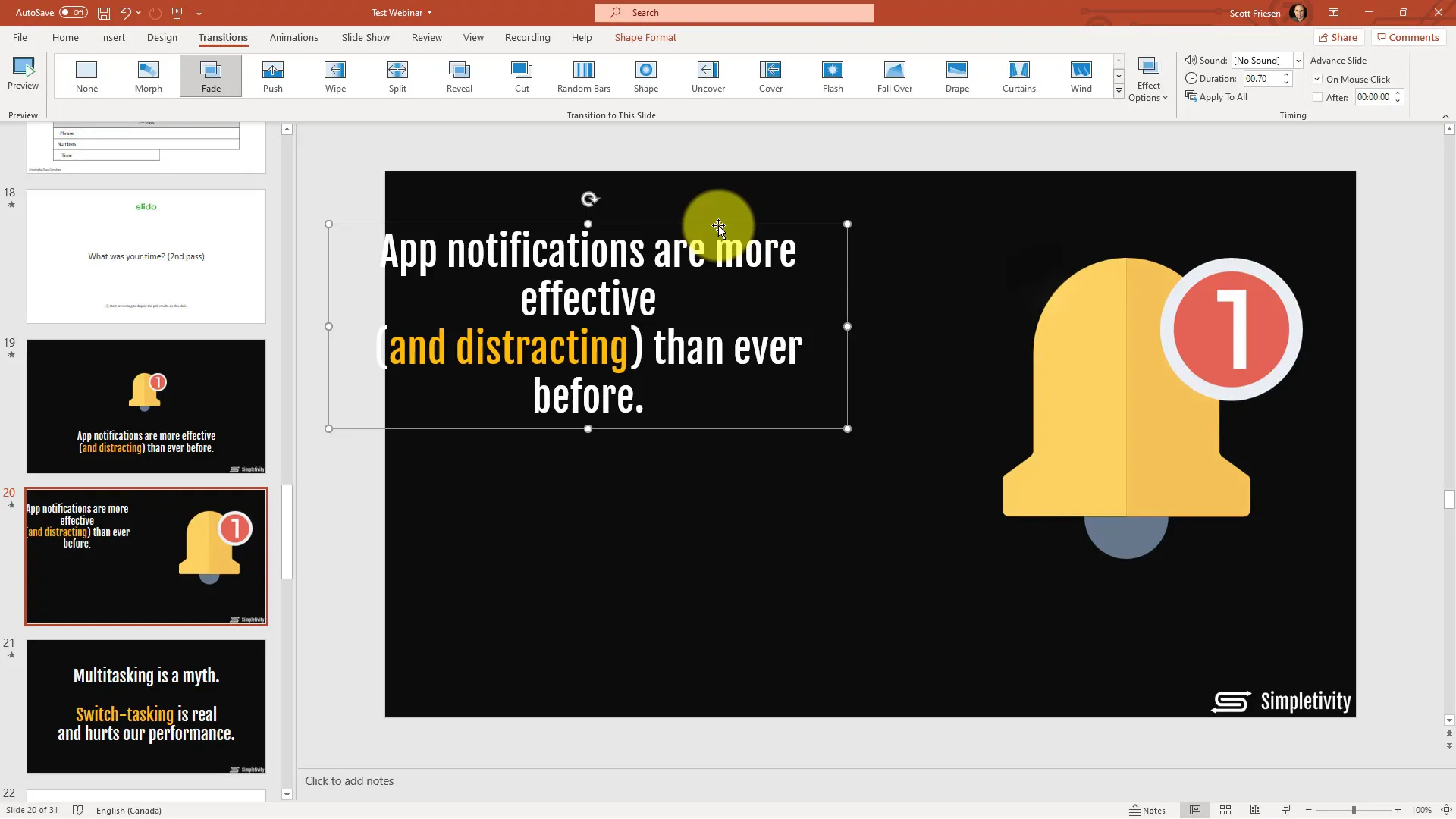This screenshot has width=1456, height=819.
Task: Switch to the Design tab
Action: pos(162,37)
